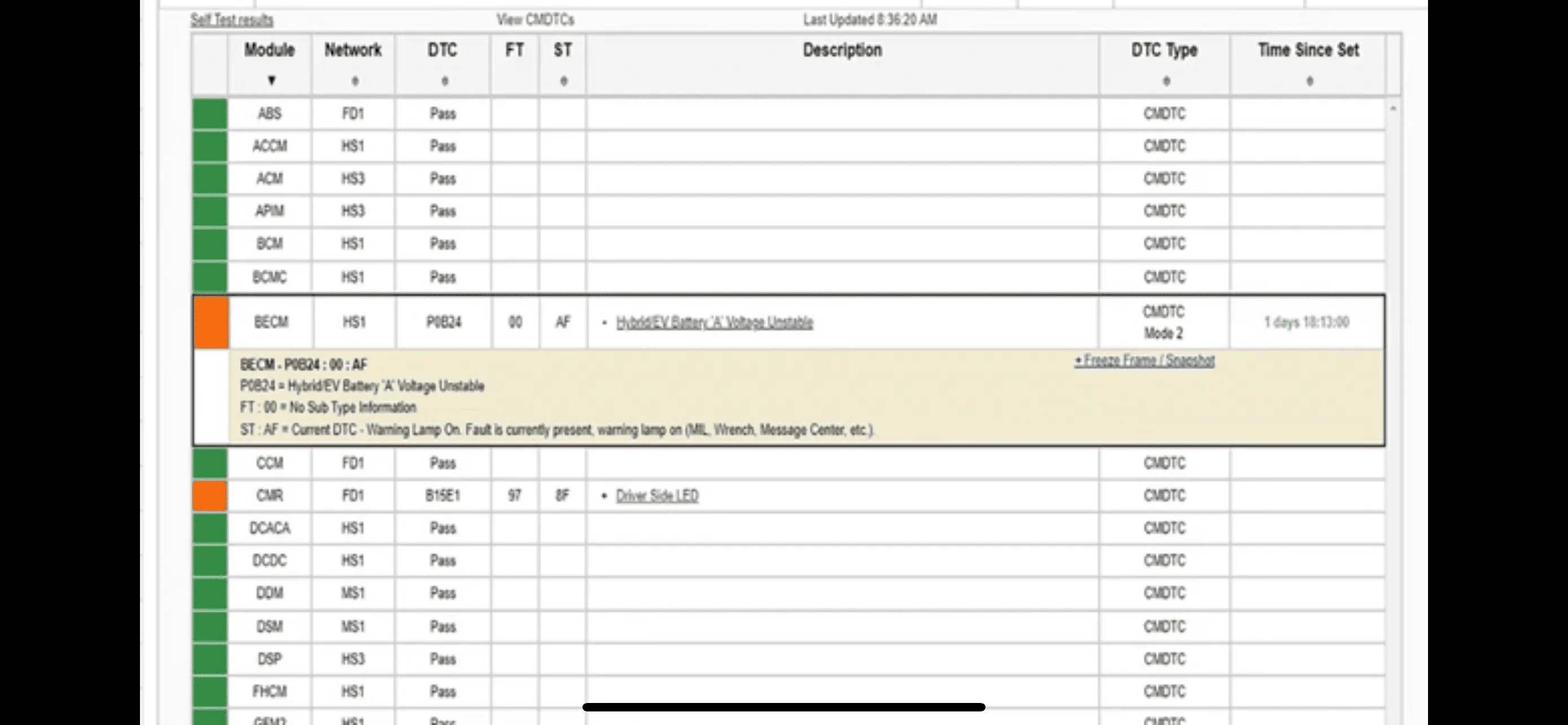
Task: Open Hybrid/EV Battery 'A' Voltage Unstable link
Action: [714, 322]
